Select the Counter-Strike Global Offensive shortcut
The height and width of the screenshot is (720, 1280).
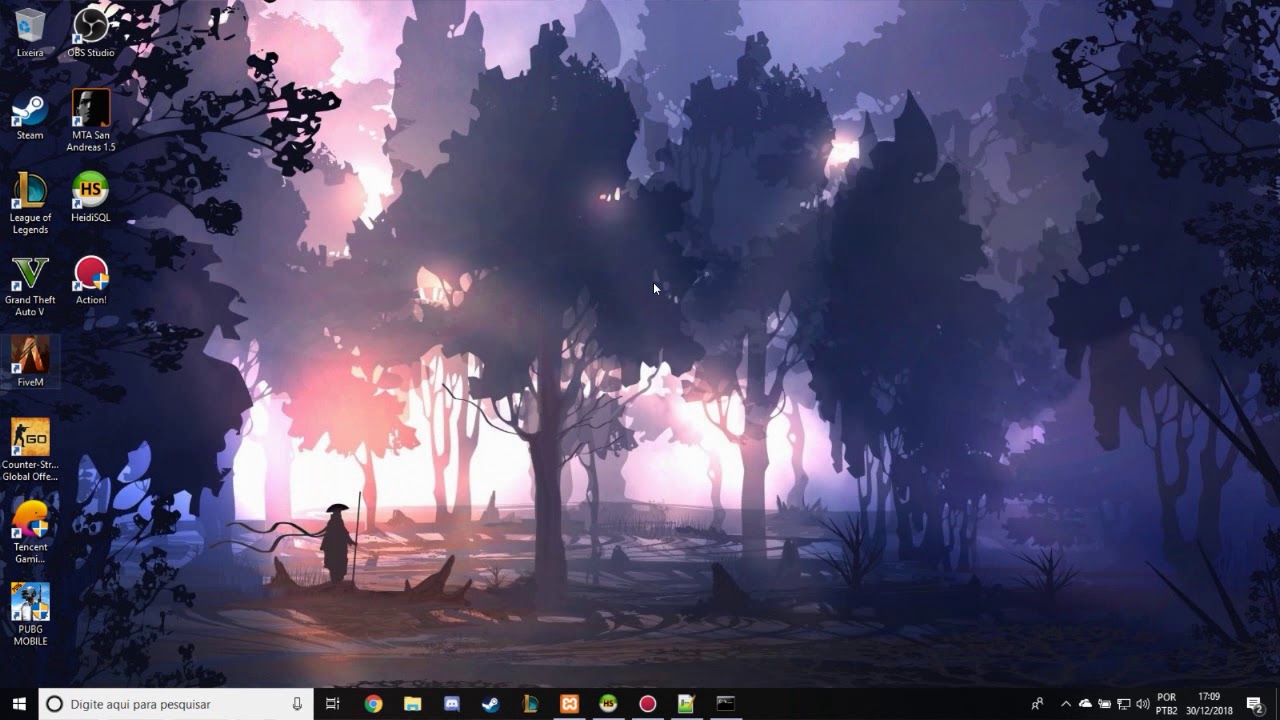tap(30, 450)
